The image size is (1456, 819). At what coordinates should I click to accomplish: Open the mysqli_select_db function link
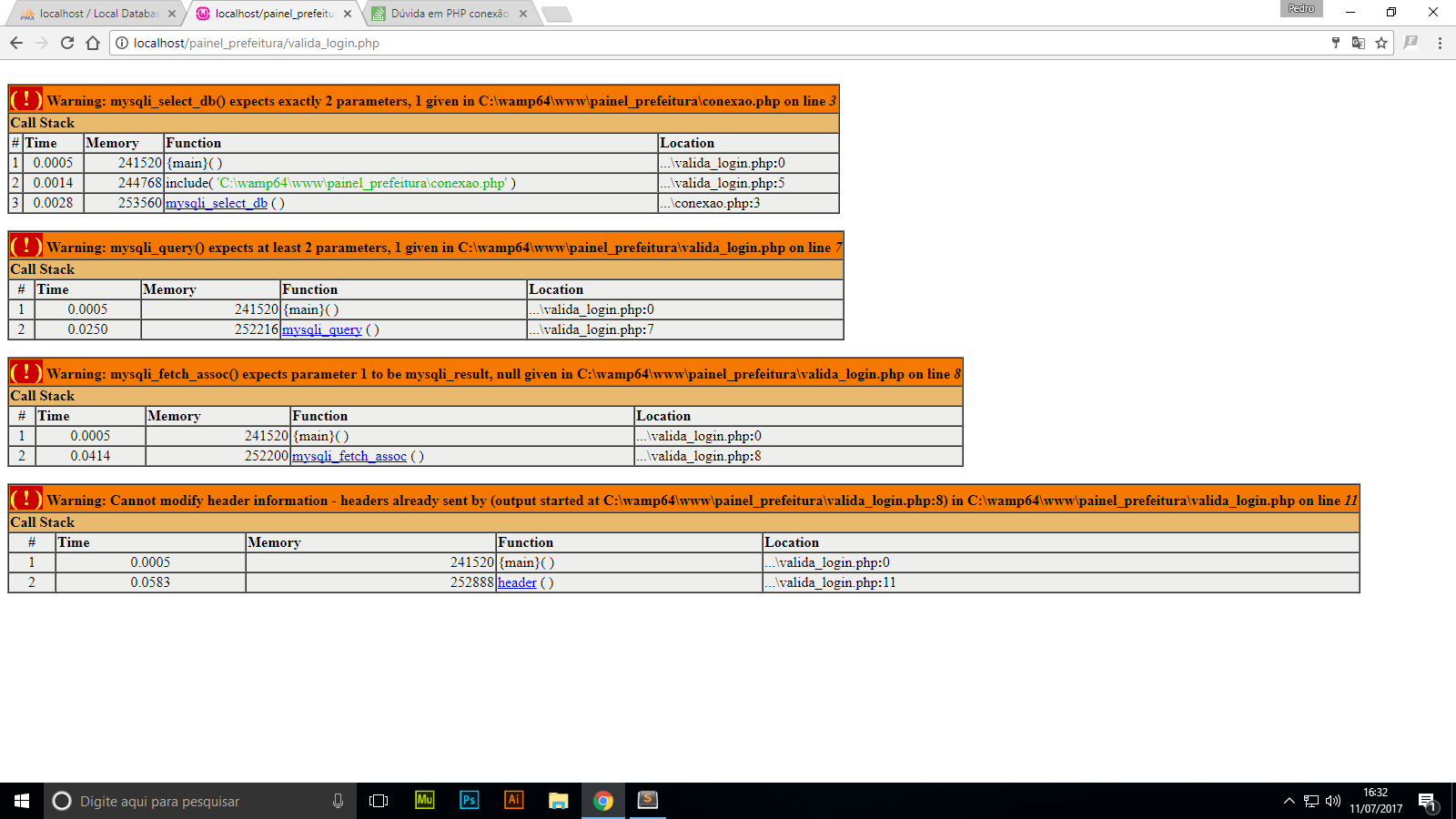tap(217, 203)
